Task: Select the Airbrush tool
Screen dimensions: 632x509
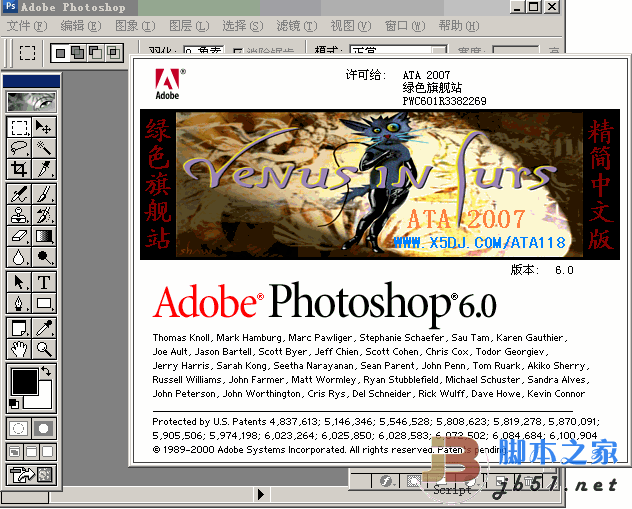Action: coord(19,194)
